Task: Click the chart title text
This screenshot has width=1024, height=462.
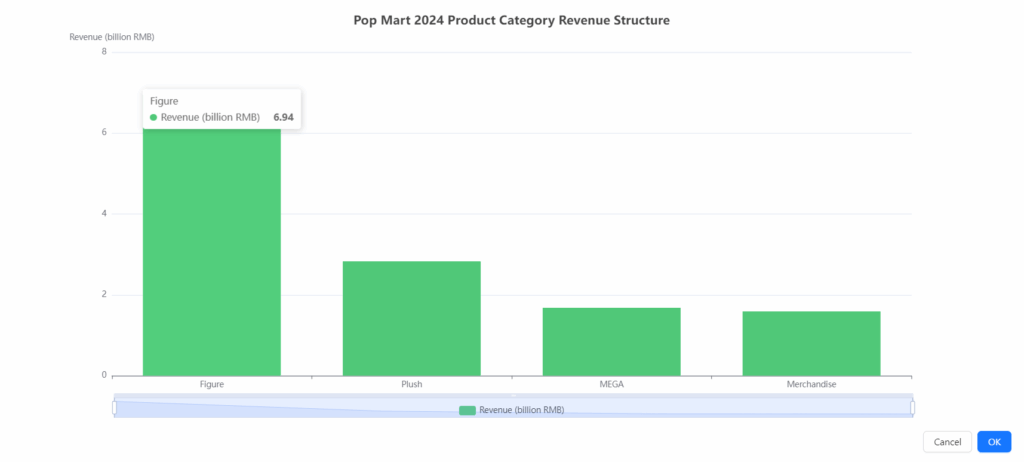Action: [x=511, y=20]
